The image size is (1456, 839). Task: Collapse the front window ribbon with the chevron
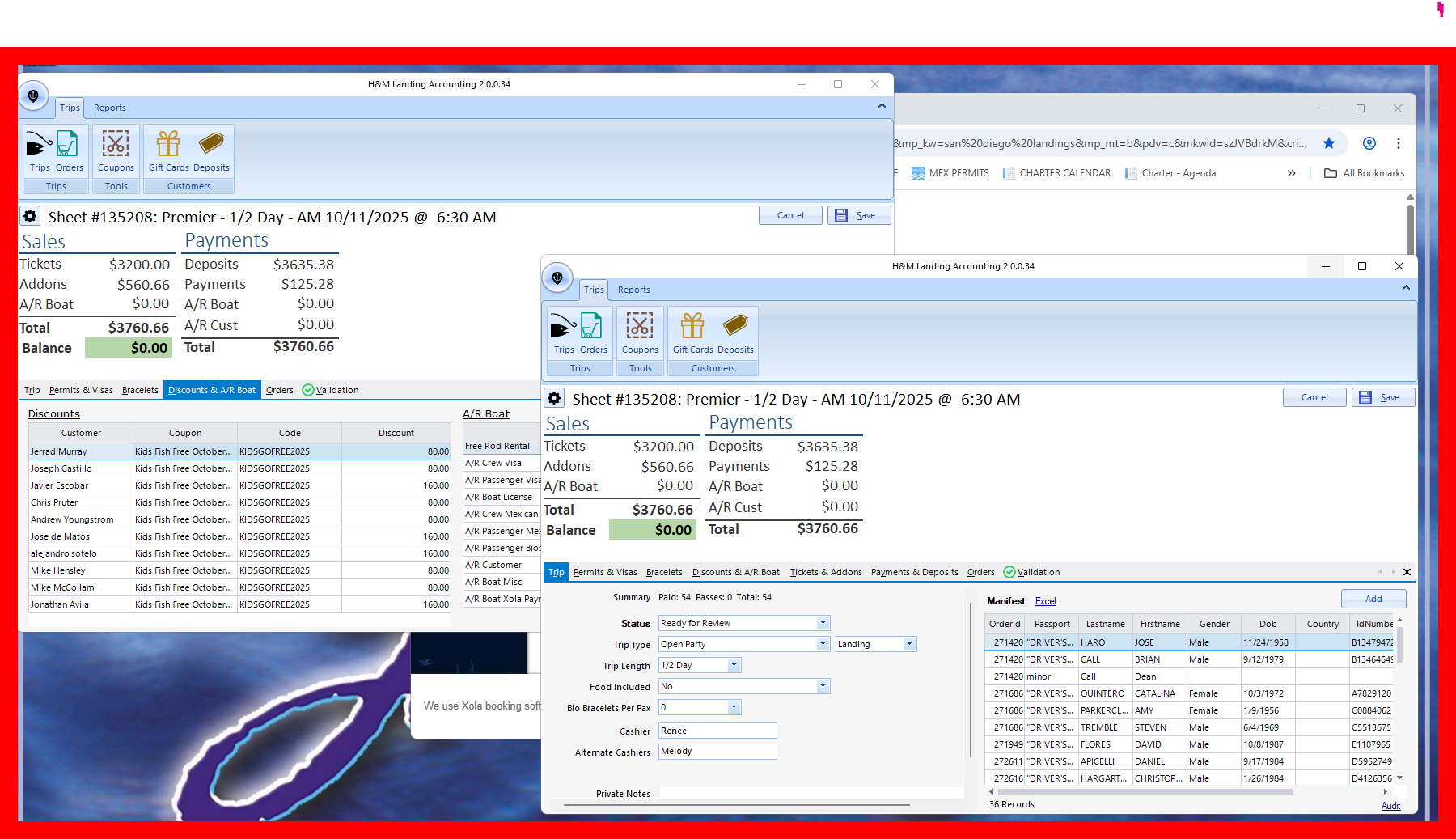click(x=1406, y=288)
